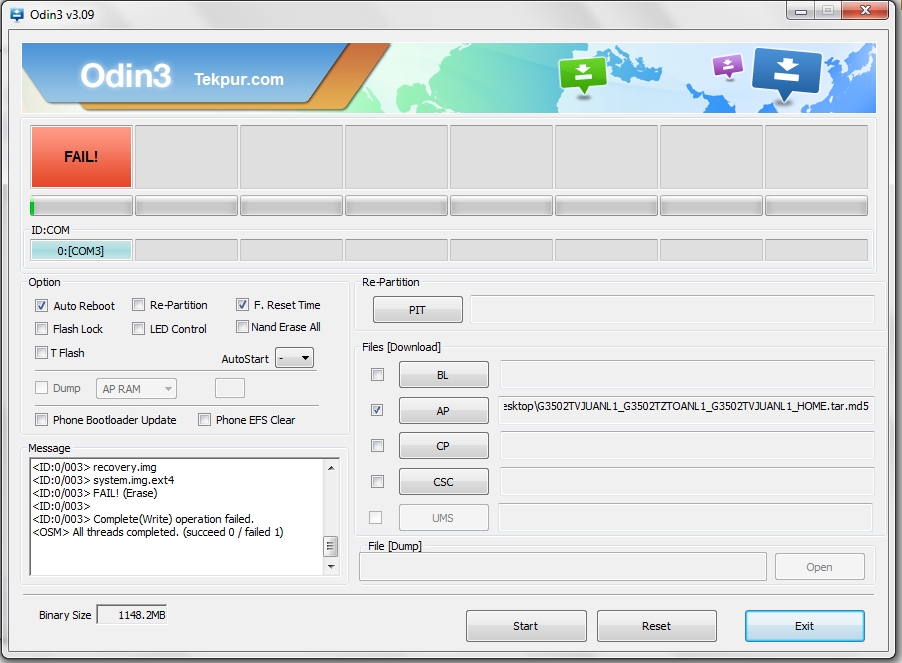The image size is (902, 663).
Task: Open the AutoStart dropdown
Action: [x=295, y=358]
